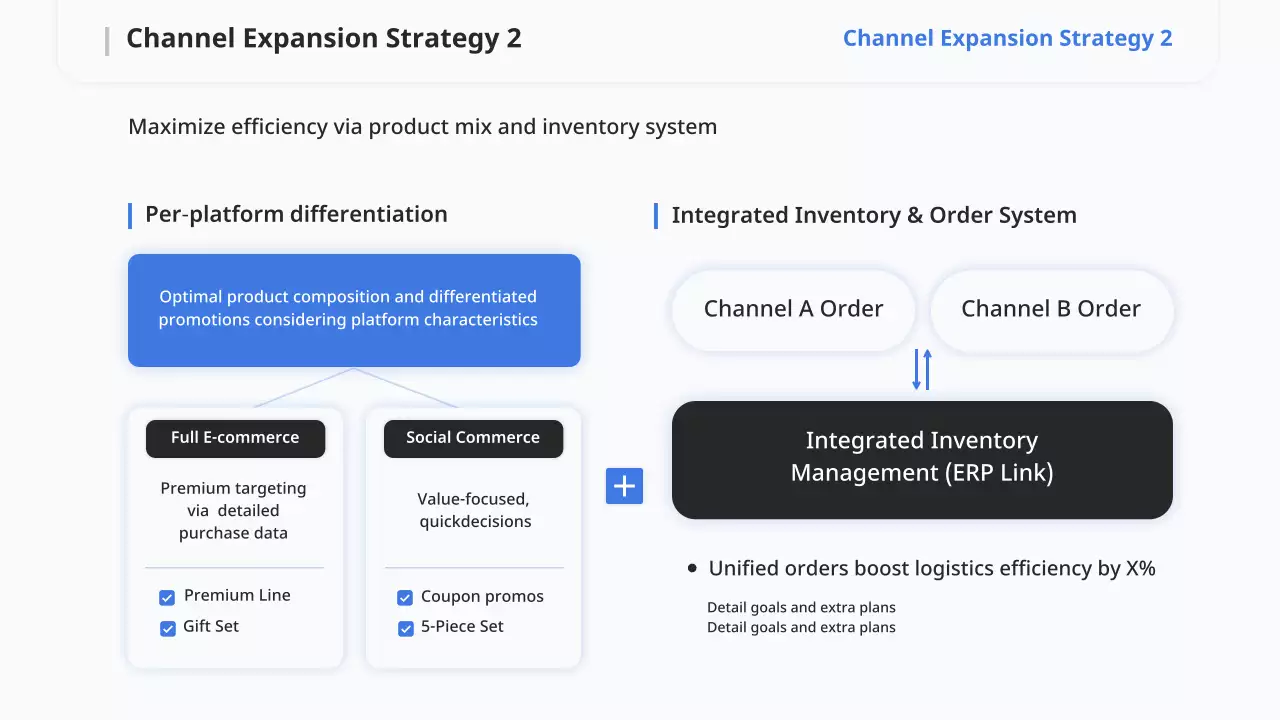Click the Channel A Order pill
Image resolution: width=1280 pixels, height=720 pixels.
click(x=793, y=309)
